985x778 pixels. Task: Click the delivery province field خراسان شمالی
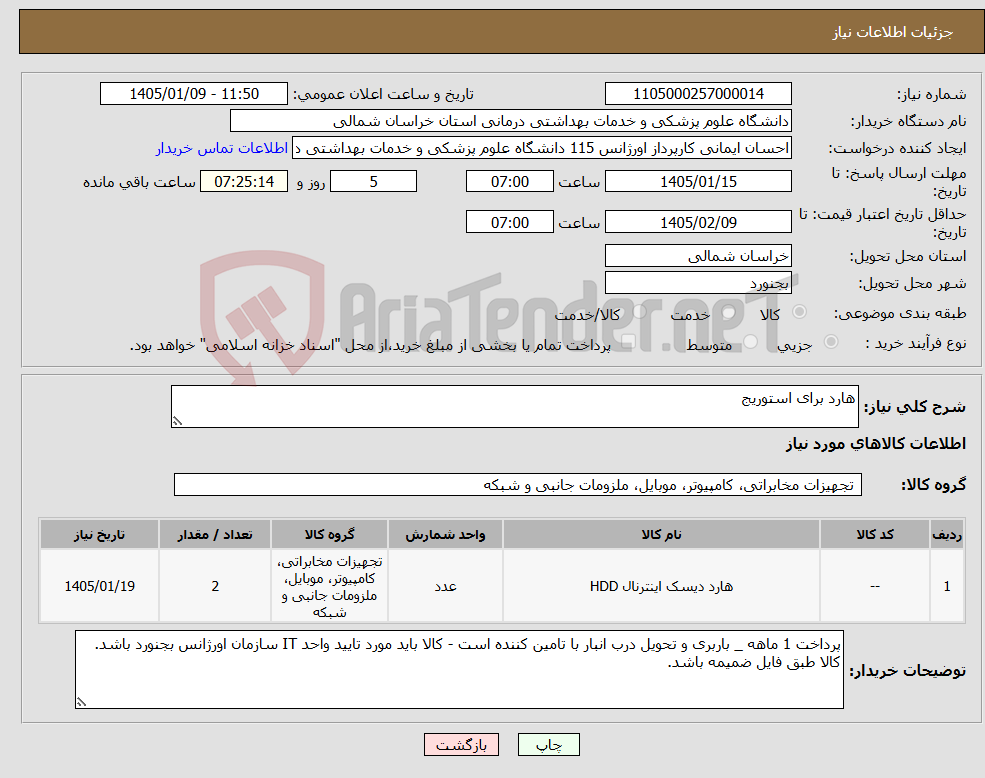coord(698,256)
